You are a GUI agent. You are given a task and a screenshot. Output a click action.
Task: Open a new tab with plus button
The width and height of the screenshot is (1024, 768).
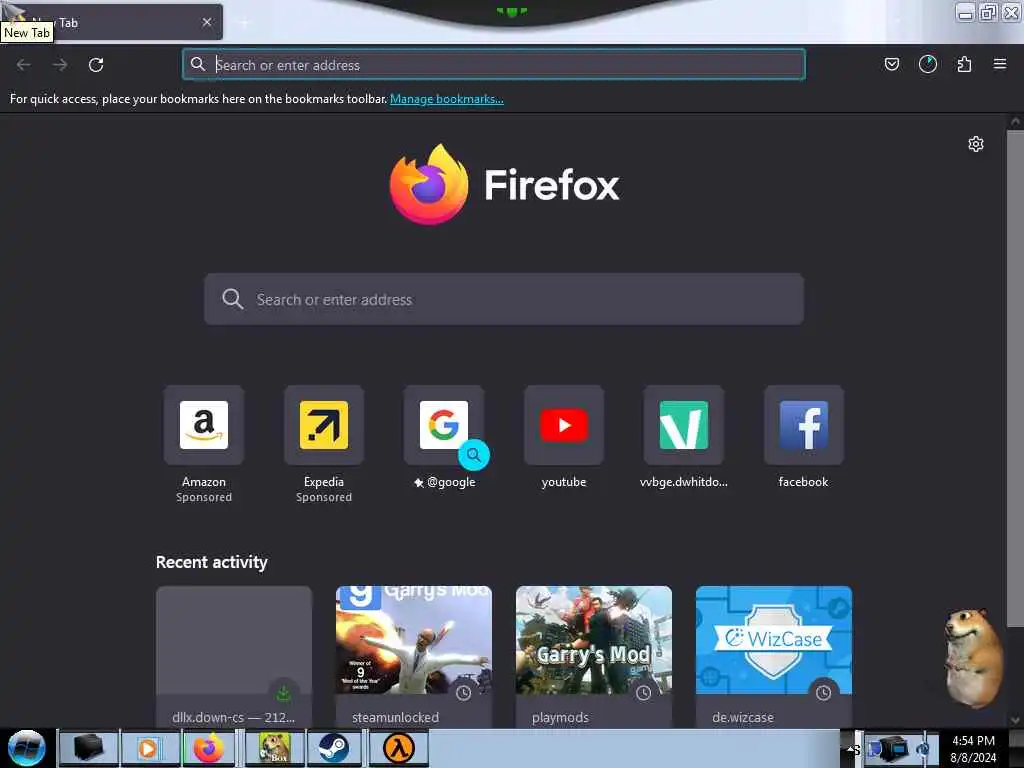tap(244, 23)
